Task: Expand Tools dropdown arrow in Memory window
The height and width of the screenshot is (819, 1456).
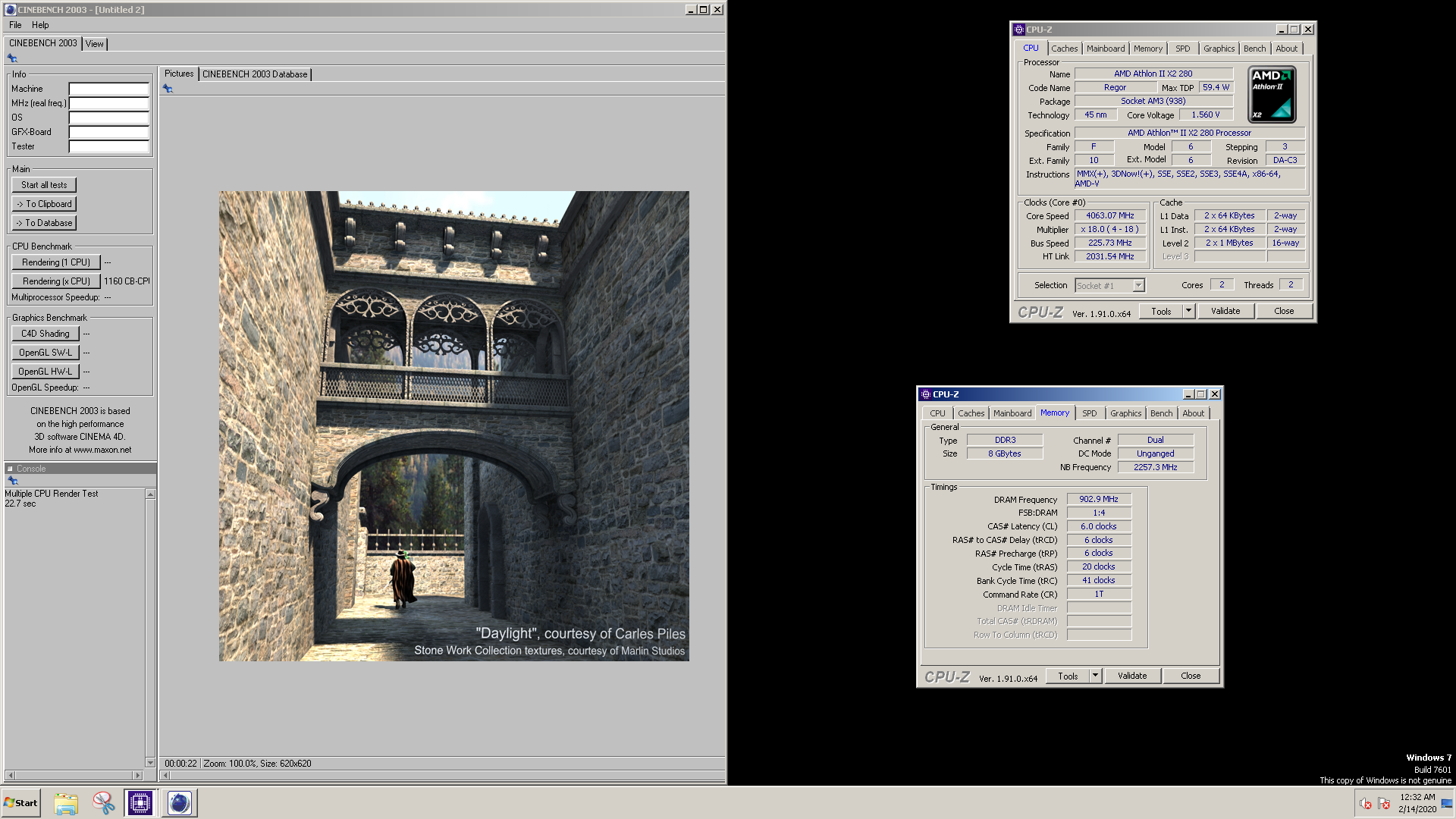Action: [x=1095, y=676]
